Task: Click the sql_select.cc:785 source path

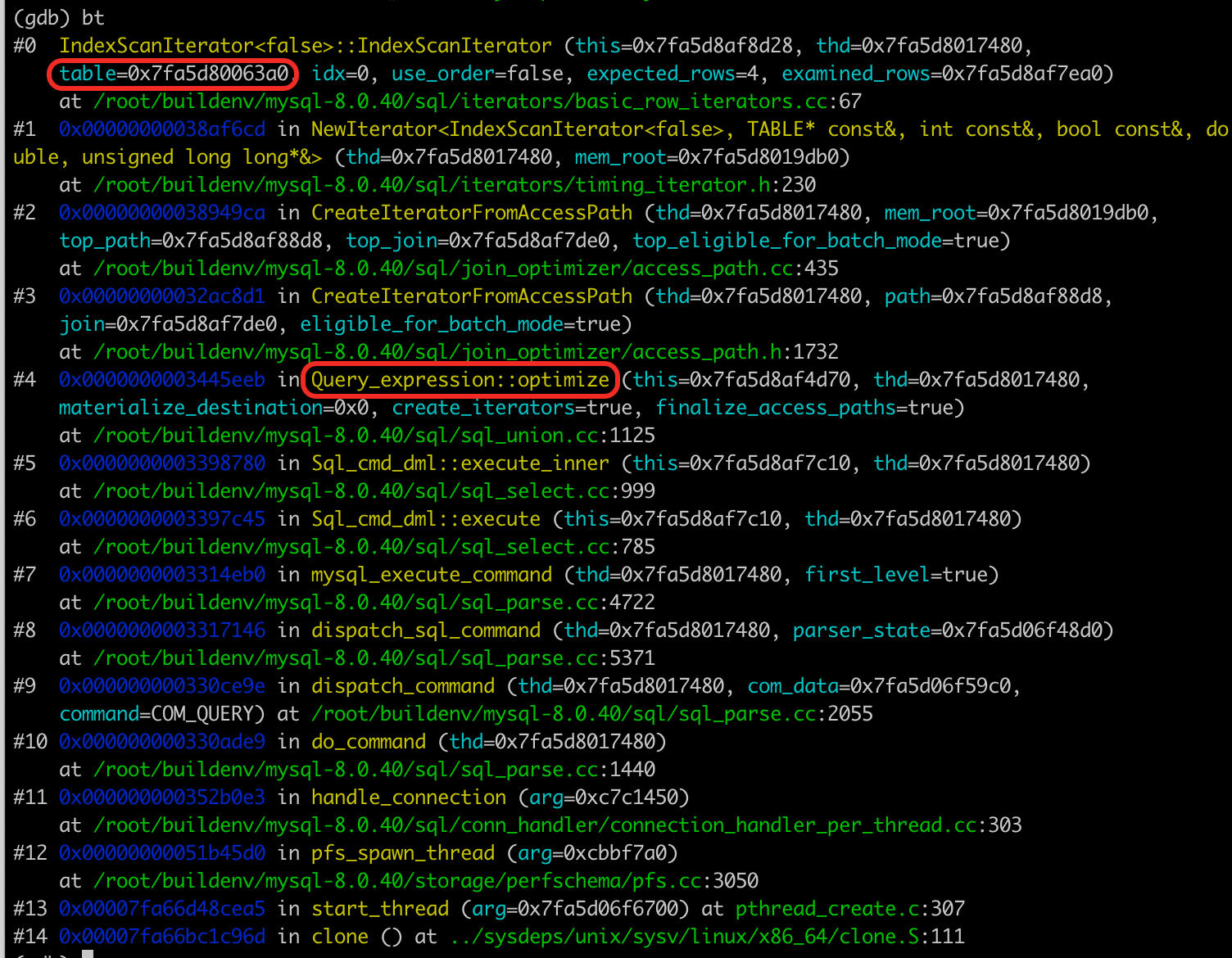Action: (374, 547)
